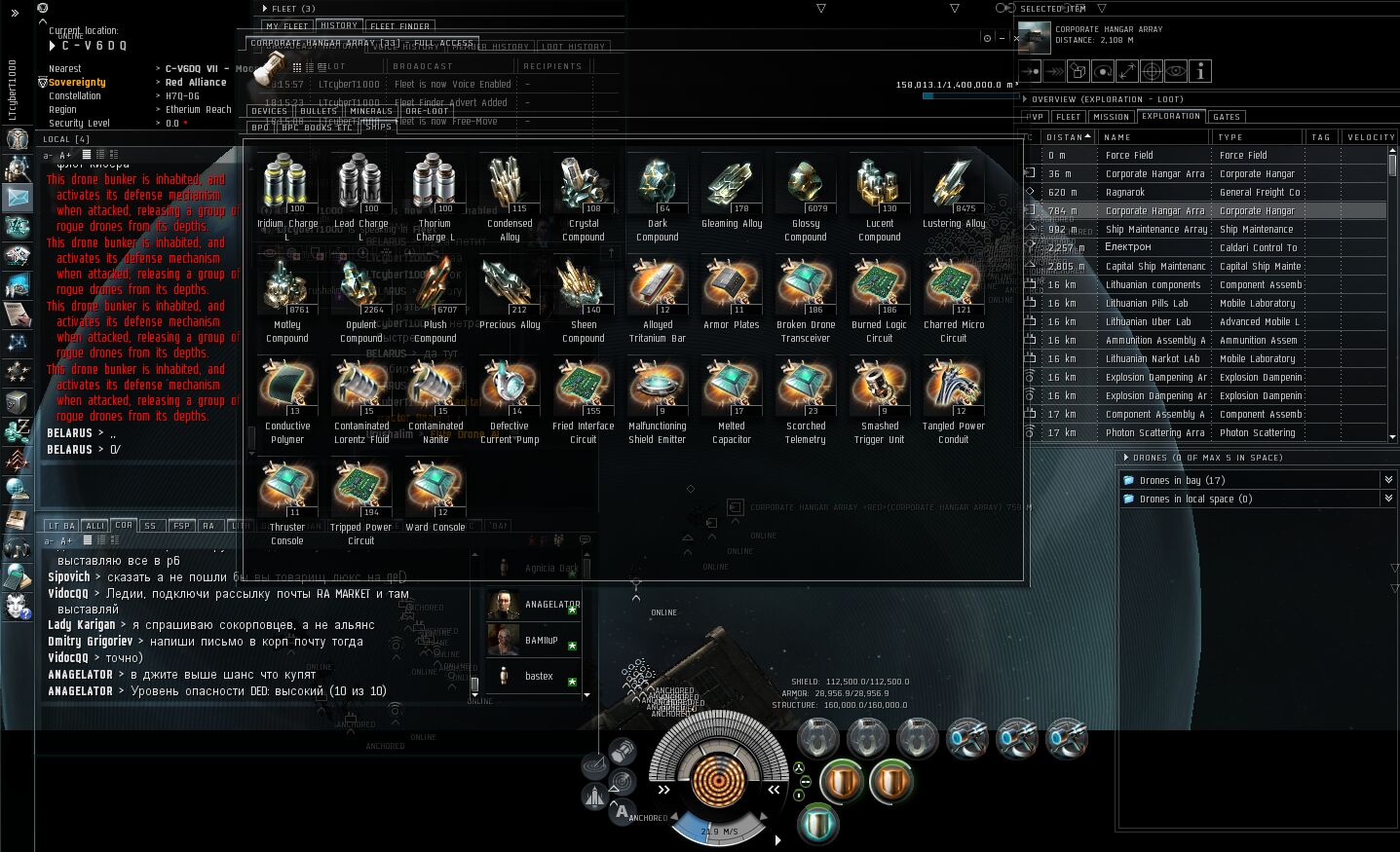Click the ship speed gauge bar
This screenshot has height=852, width=1400.
(720, 831)
